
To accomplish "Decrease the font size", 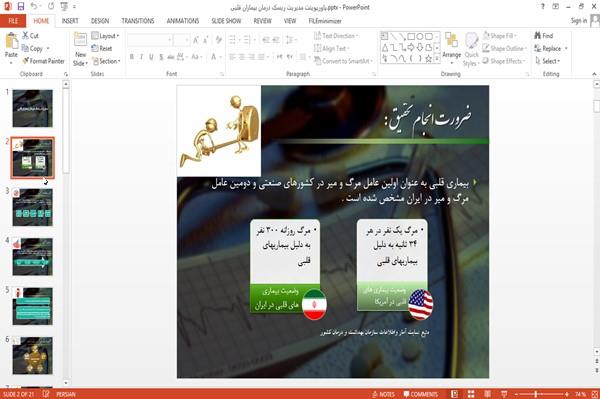I will [x=206, y=40].
